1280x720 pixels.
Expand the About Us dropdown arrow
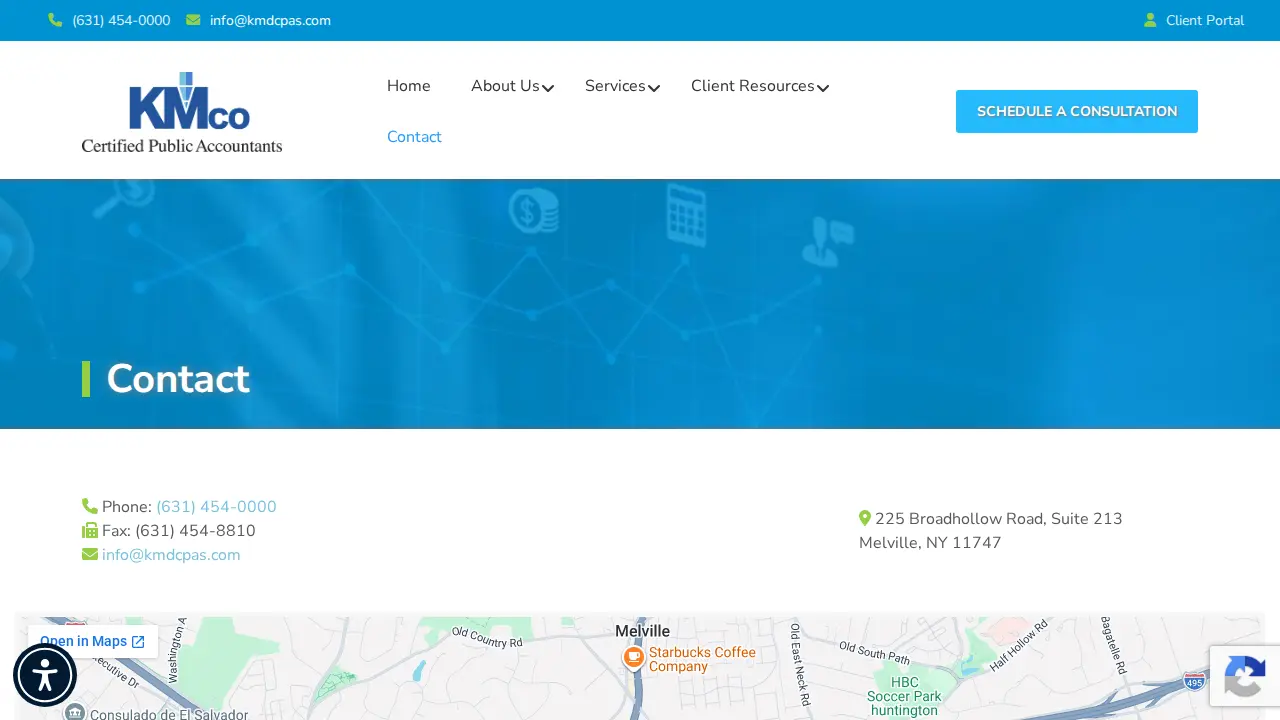tap(548, 89)
